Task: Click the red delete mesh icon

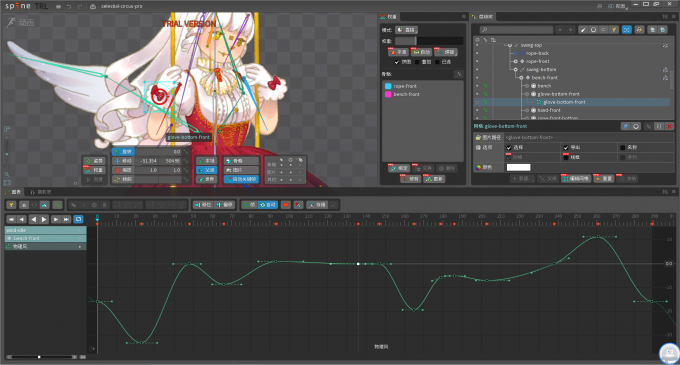Action: [669, 126]
